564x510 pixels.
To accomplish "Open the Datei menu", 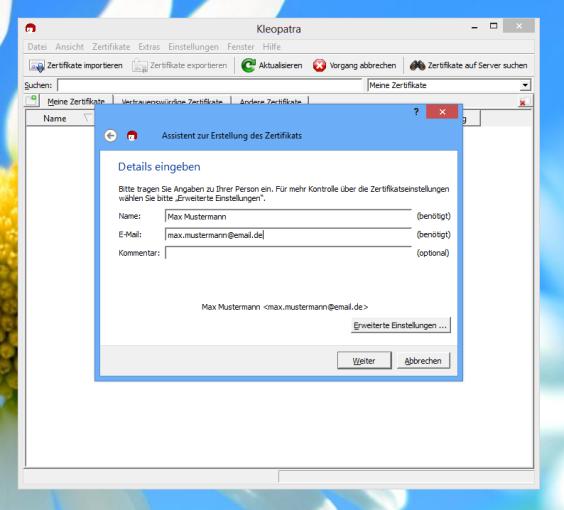I will point(37,47).
